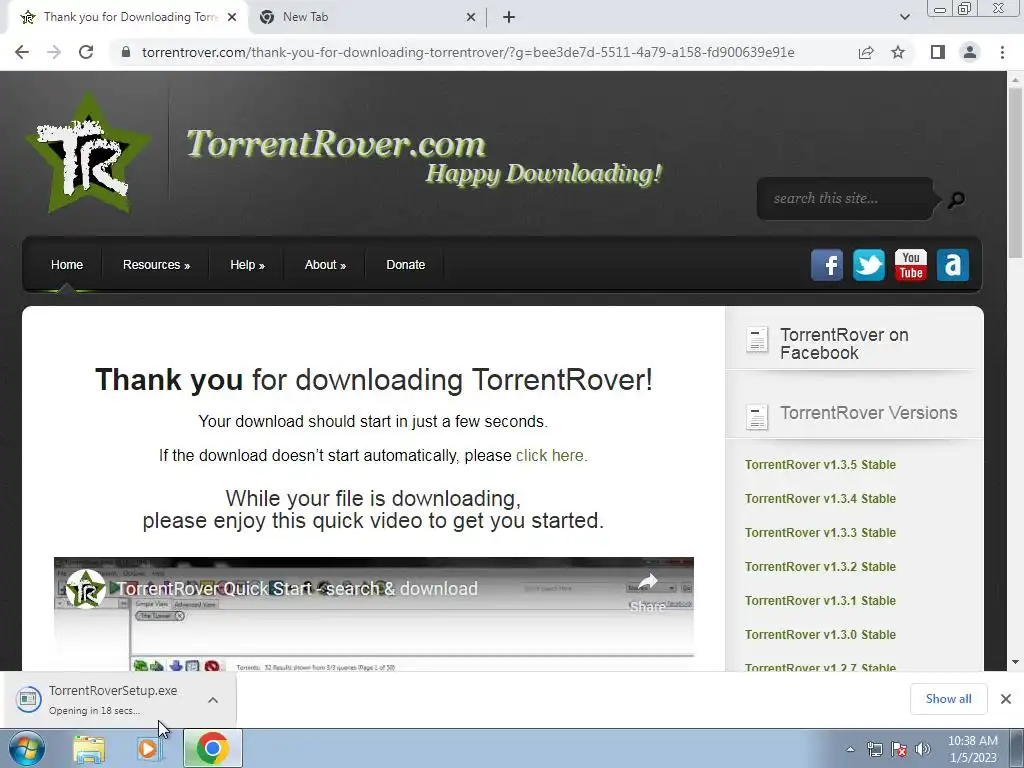Click the Action Center flag icon
The image size is (1024, 768).
899,750
